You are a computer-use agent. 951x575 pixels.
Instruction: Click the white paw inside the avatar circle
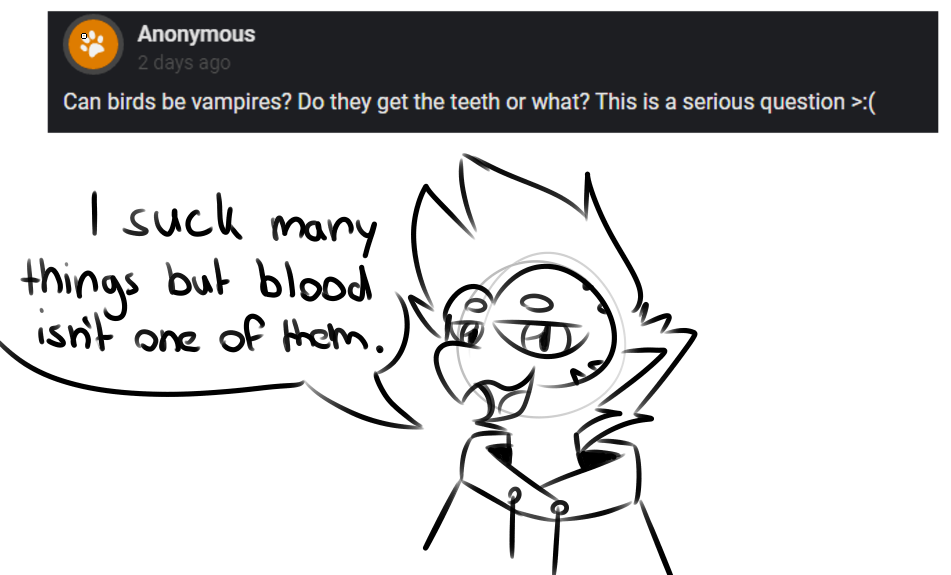pyautogui.click(x=93, y=44)
